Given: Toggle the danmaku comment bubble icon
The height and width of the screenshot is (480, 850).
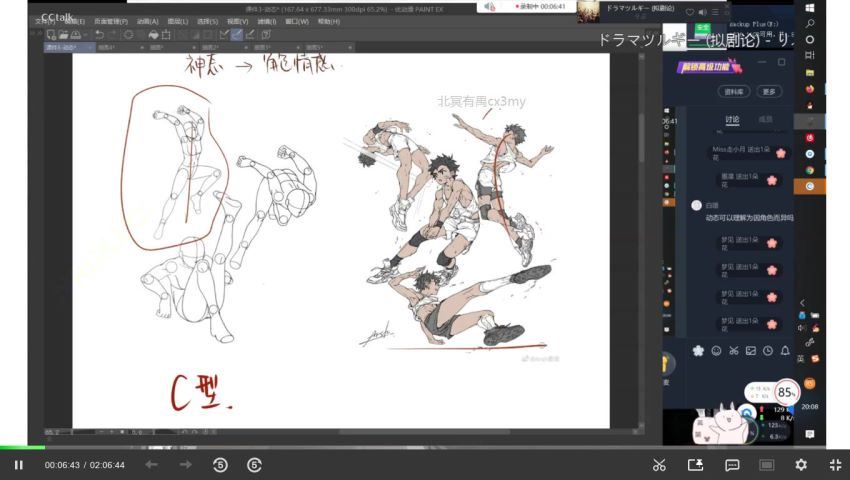Looking at the screenshot, I should pos(732,465).
